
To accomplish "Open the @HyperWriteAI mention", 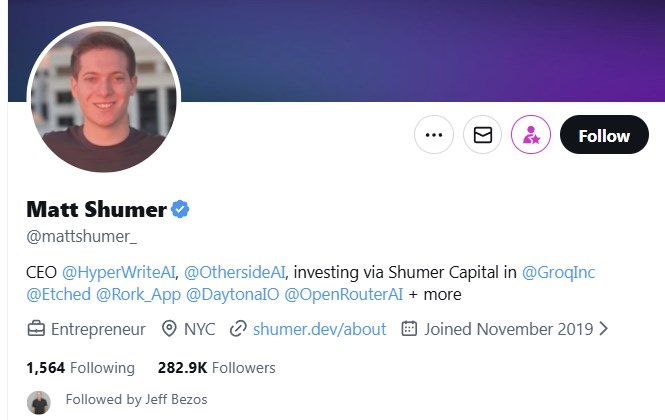I will pyautogui.click(x=120, y=272).
